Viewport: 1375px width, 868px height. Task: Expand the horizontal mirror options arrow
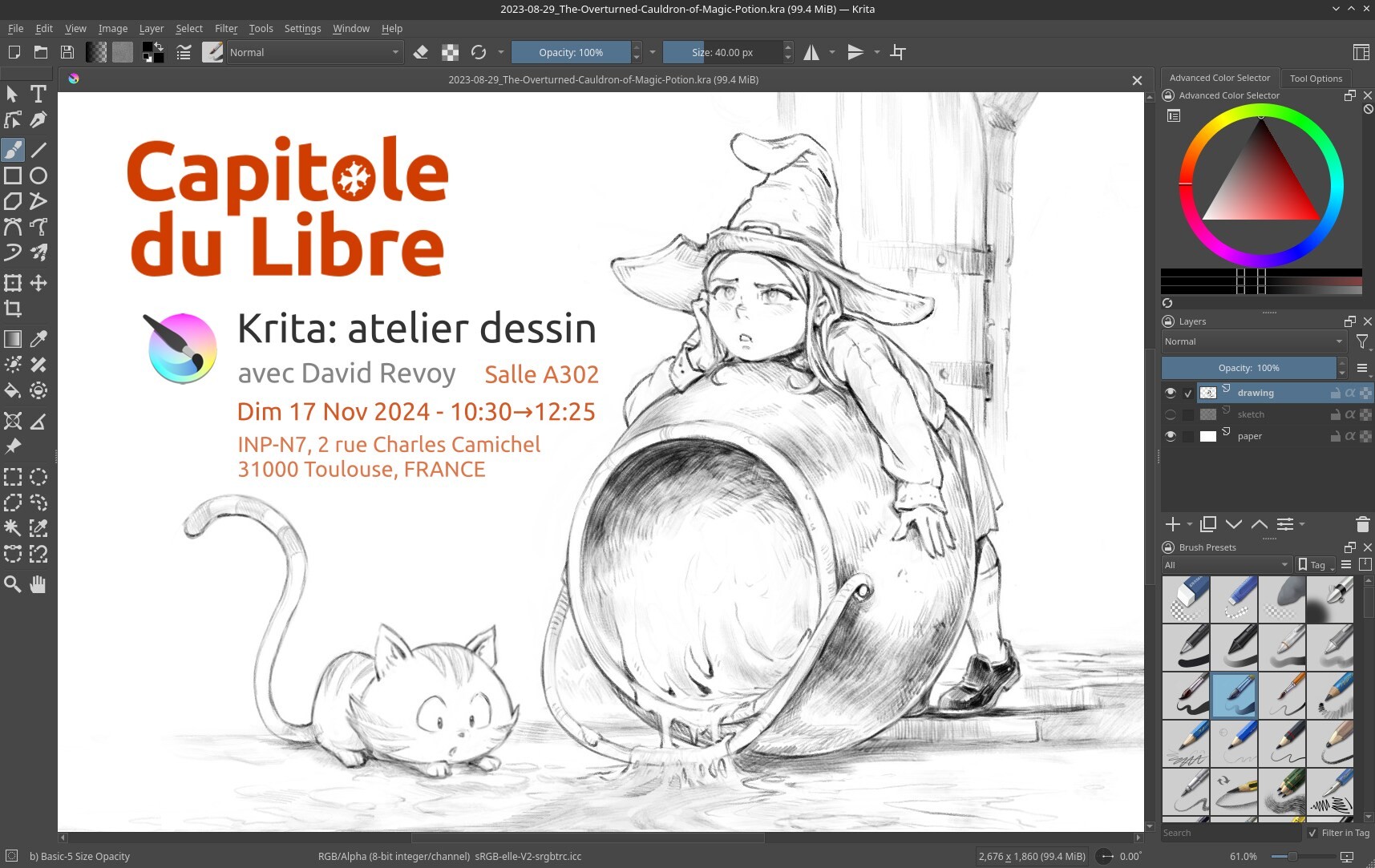pyautogui.click(x=832, y=52)
